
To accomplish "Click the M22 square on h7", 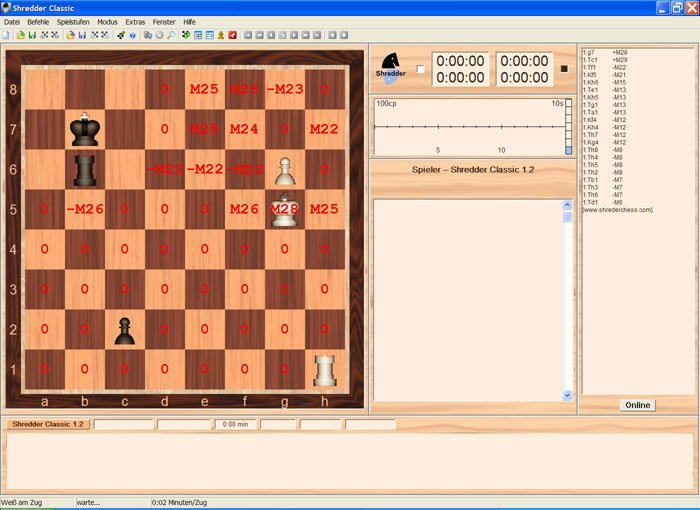I will tap(325, 129).
